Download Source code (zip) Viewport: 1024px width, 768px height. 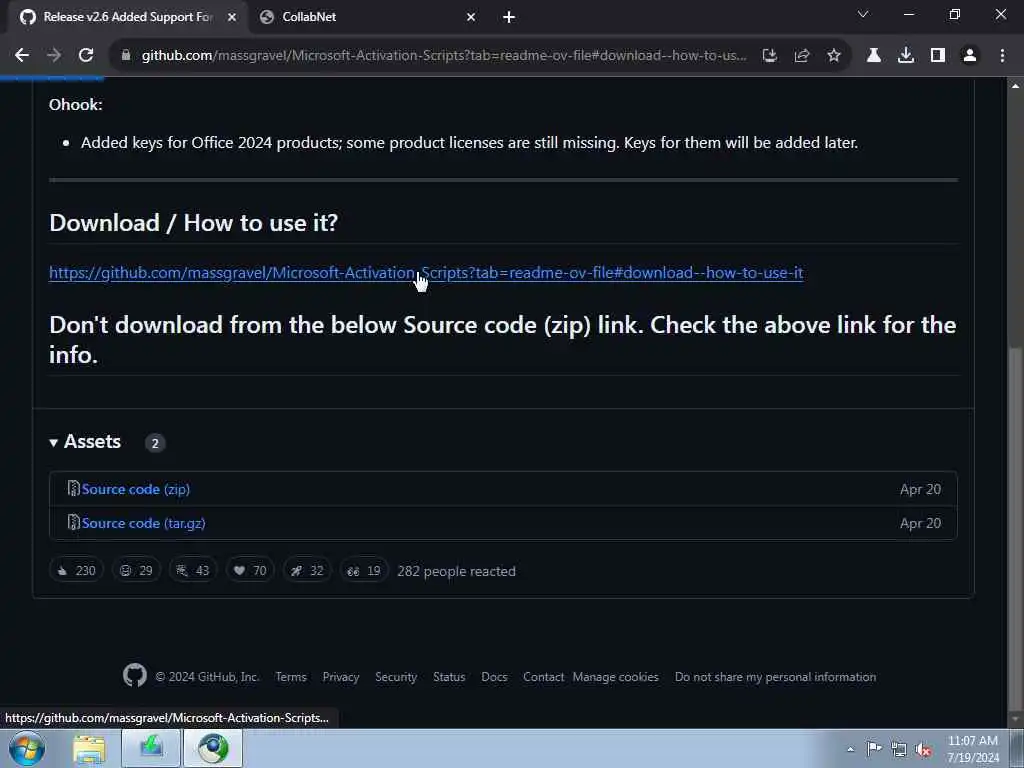pos(135,489)
